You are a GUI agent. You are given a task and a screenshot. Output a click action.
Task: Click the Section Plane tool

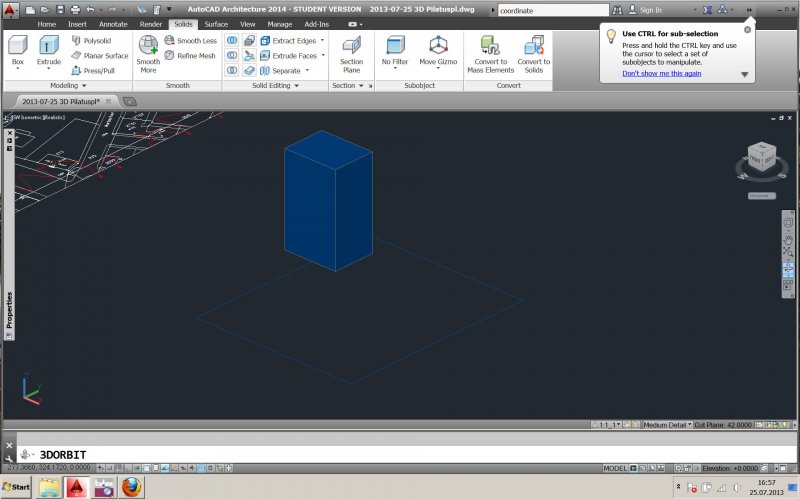[x=352, y=54]
